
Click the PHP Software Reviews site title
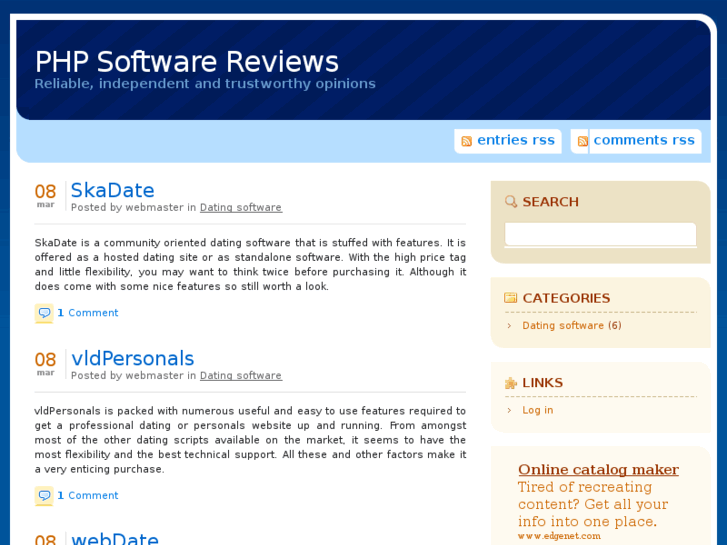click(187, 62)
